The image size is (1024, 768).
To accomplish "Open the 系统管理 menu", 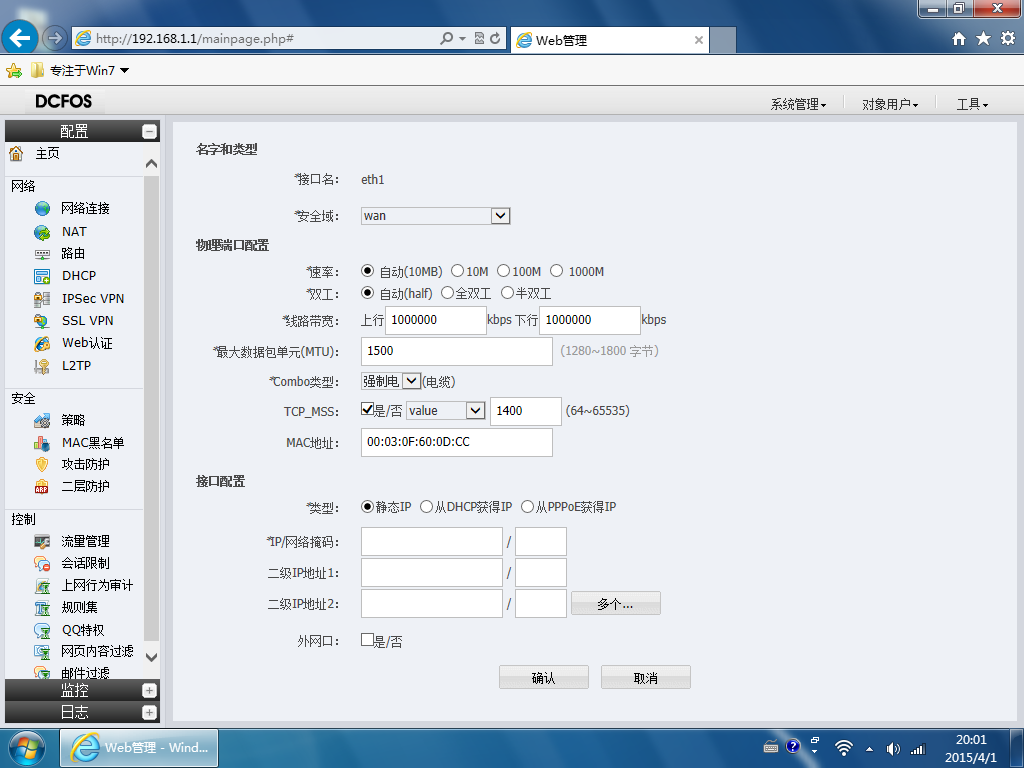I will [798, 104].
